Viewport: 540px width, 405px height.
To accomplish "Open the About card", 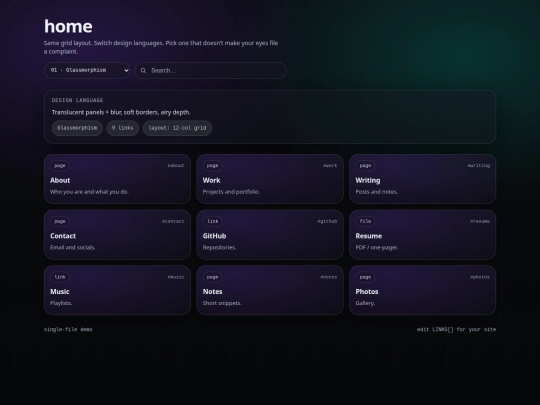I will pyautogui.click(x=117, y=179).
